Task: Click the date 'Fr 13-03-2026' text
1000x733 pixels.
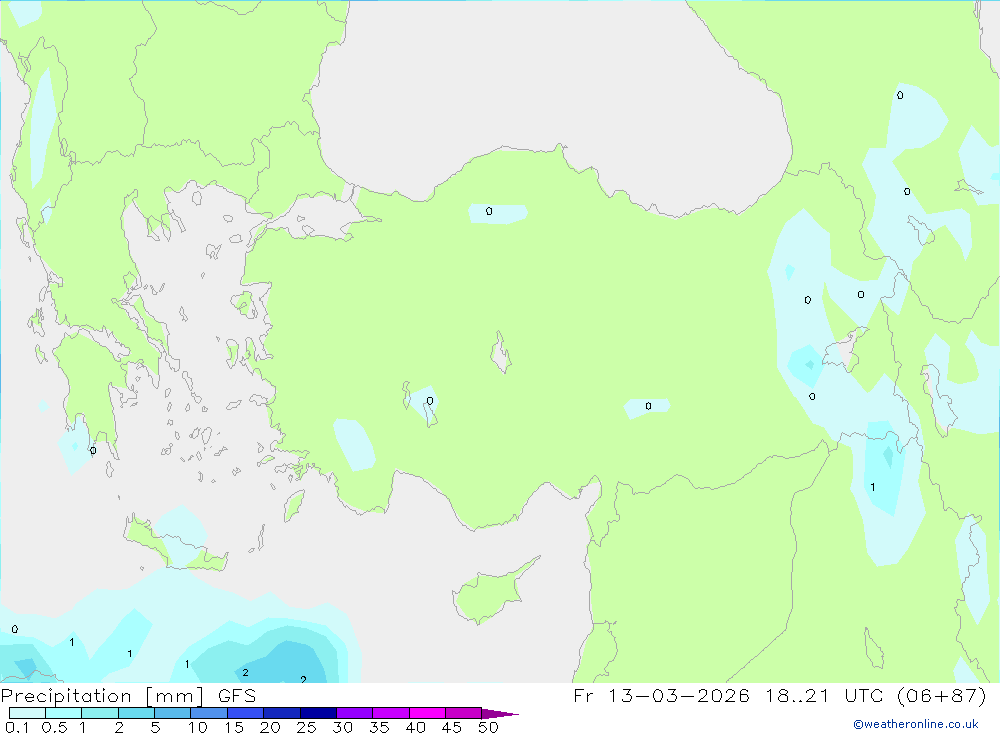Action: pyautogui.click(x=661, y=695)
